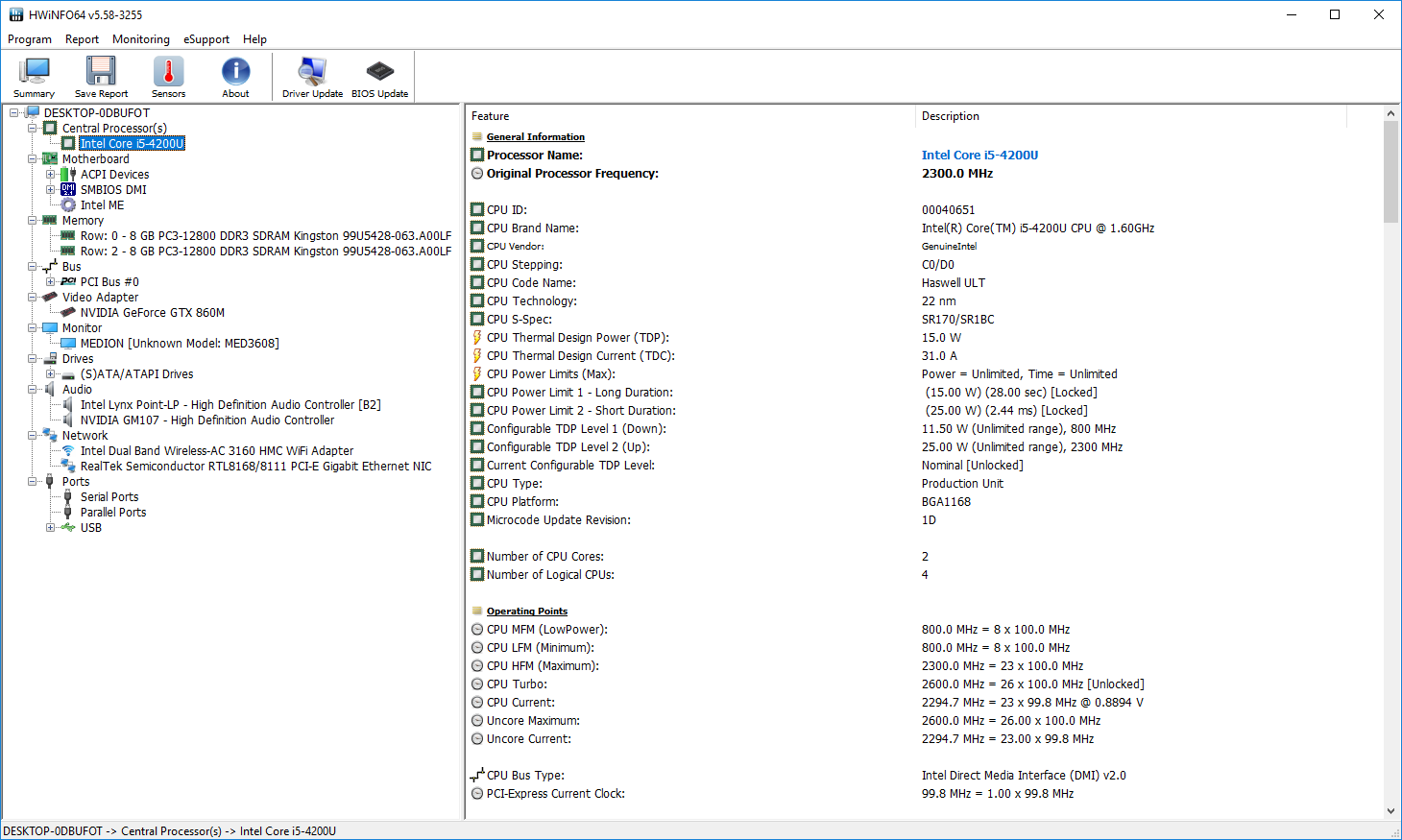Screen dimensions: 1402x840
Task: Collapse the Motherboard branch
Action: pos(33,159)
